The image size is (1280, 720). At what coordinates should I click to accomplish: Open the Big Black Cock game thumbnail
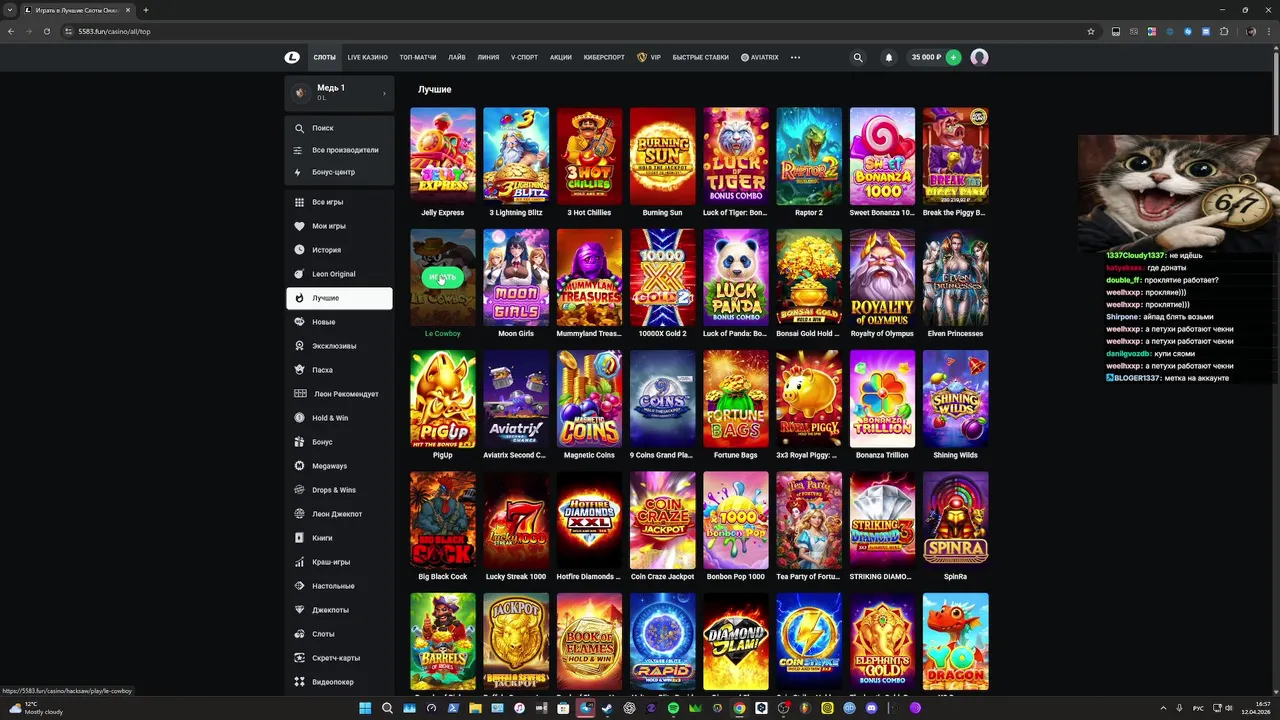coord(442,520)
